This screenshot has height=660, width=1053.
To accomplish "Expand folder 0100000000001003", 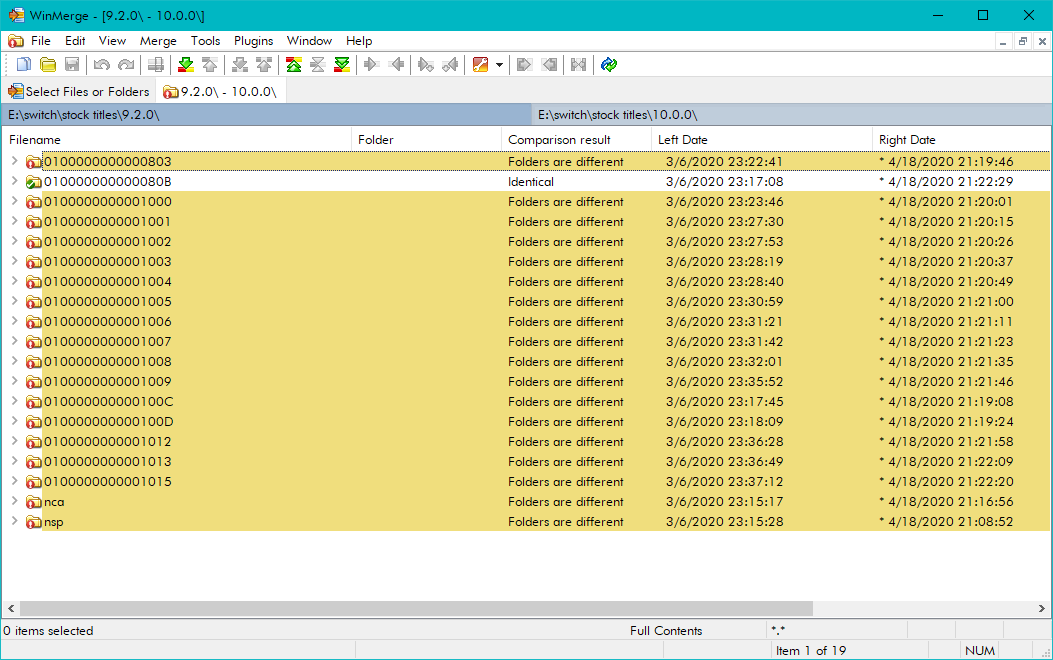I will tap(14, 261).
